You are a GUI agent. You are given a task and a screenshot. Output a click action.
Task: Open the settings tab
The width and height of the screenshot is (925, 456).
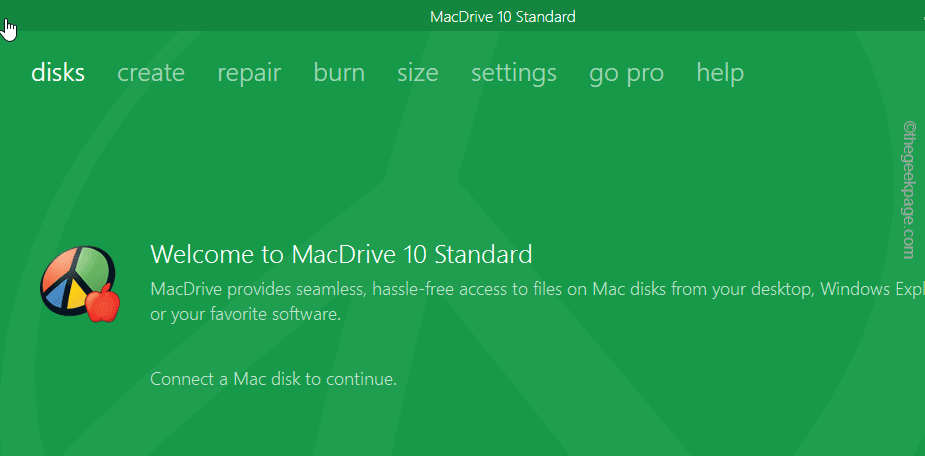point(514,73)
